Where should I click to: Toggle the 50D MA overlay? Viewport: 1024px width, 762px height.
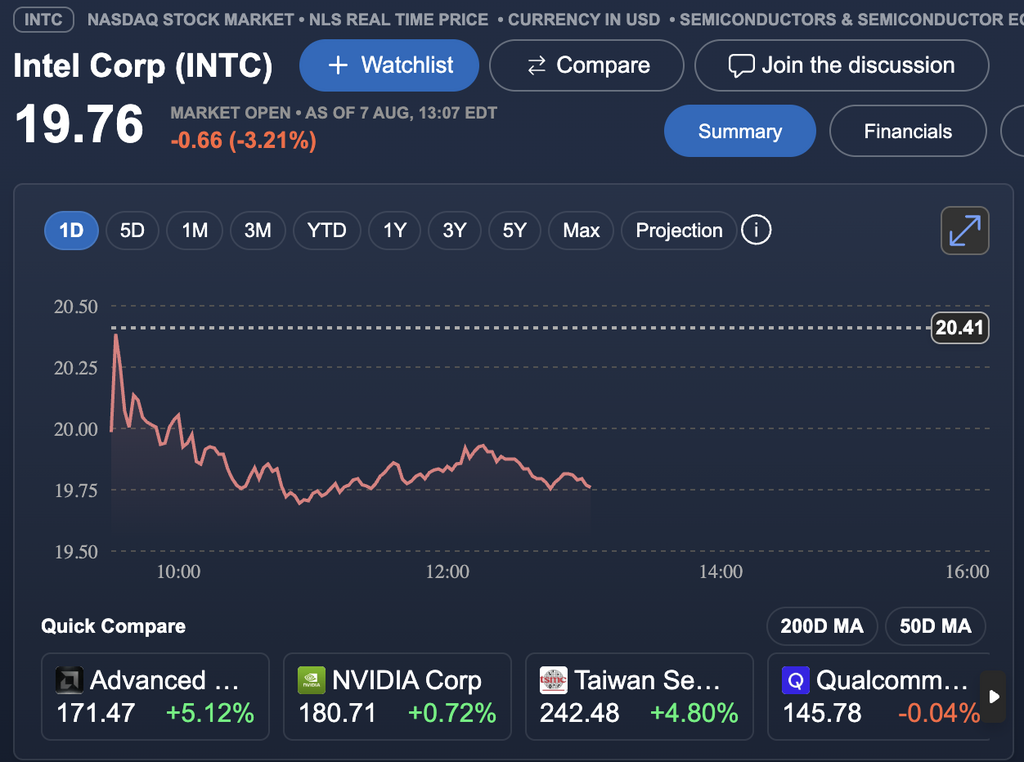(935, 626)
